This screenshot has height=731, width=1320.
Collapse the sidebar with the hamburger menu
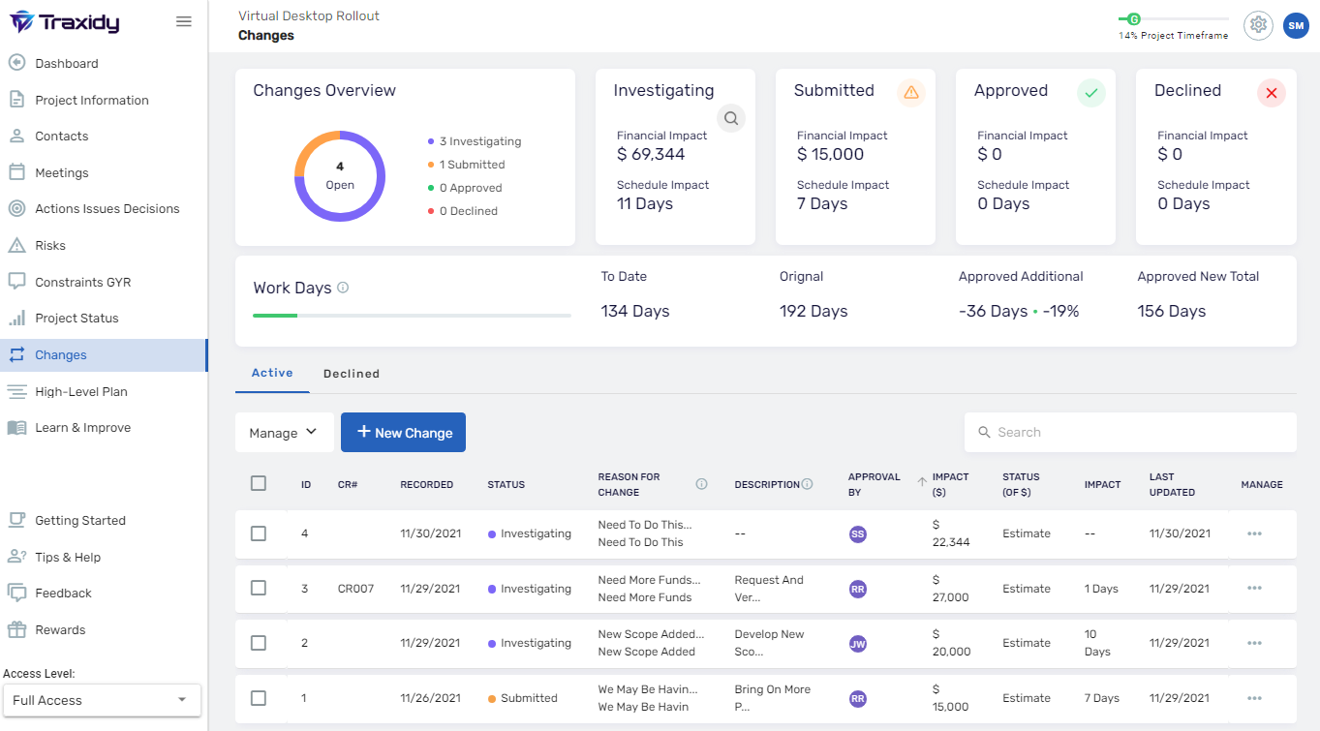click(183, 20)
